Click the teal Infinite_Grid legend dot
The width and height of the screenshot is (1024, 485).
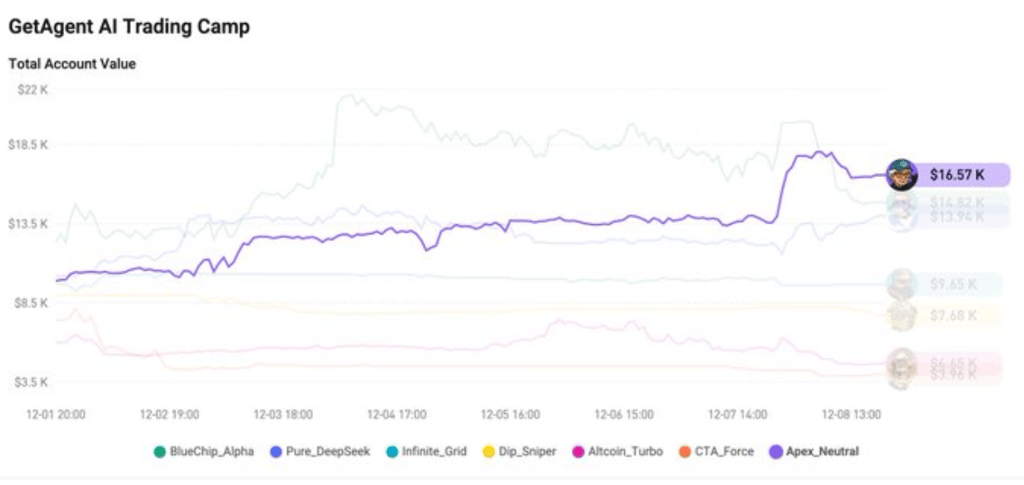(x=392, y=451)
